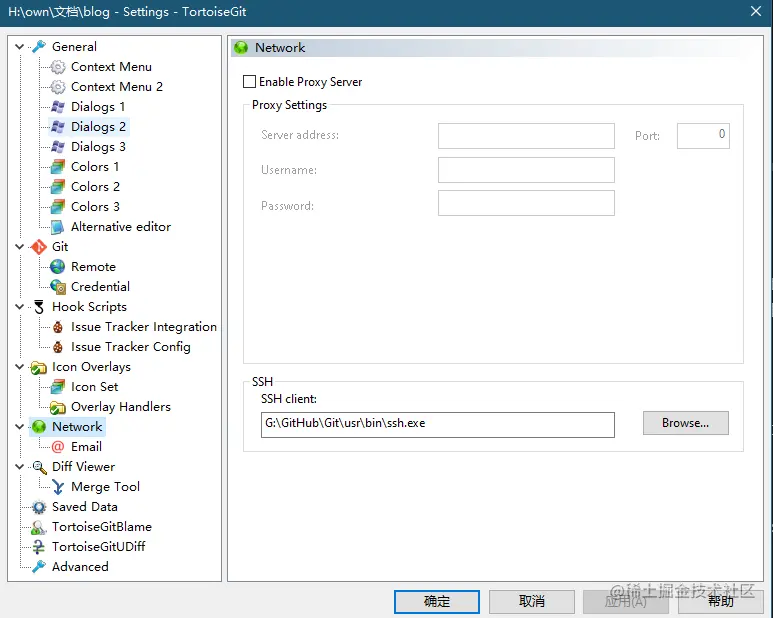Click the Port number field

click(x=703, y=136)
